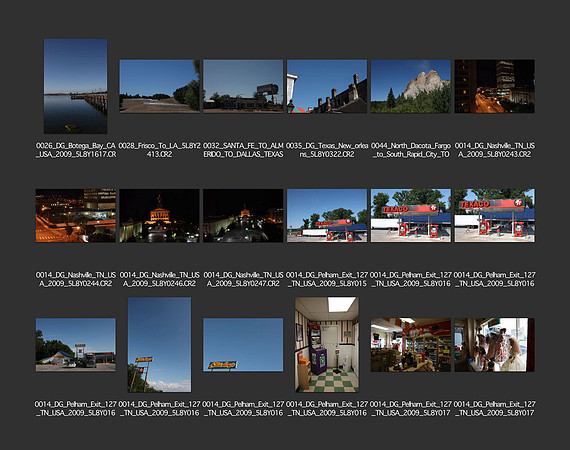Click Pelham filename ending 5L8Y015
This screenshot has width=570, height=450.
[327, 279]
